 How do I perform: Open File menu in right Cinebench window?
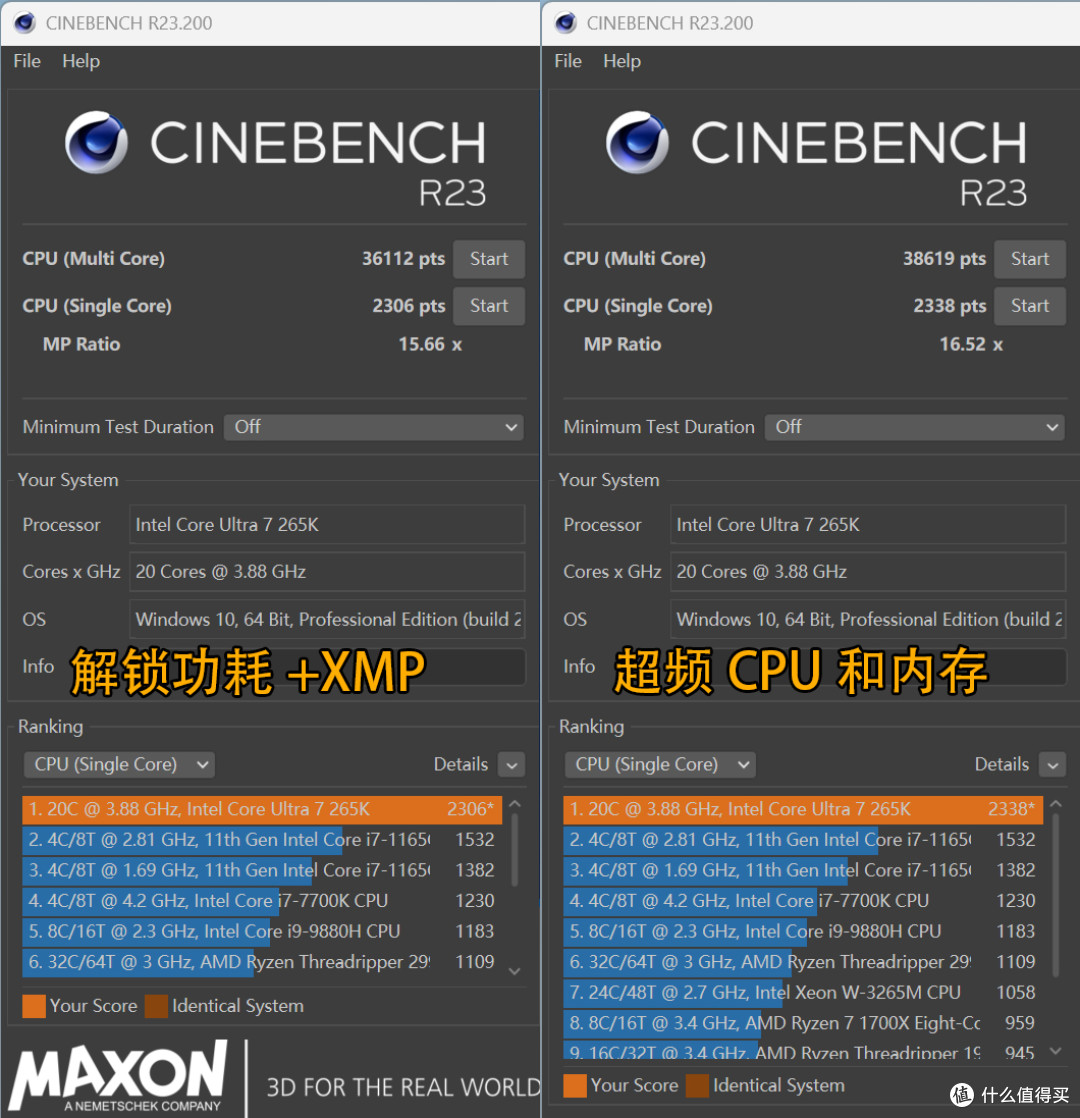pos(568,61)
